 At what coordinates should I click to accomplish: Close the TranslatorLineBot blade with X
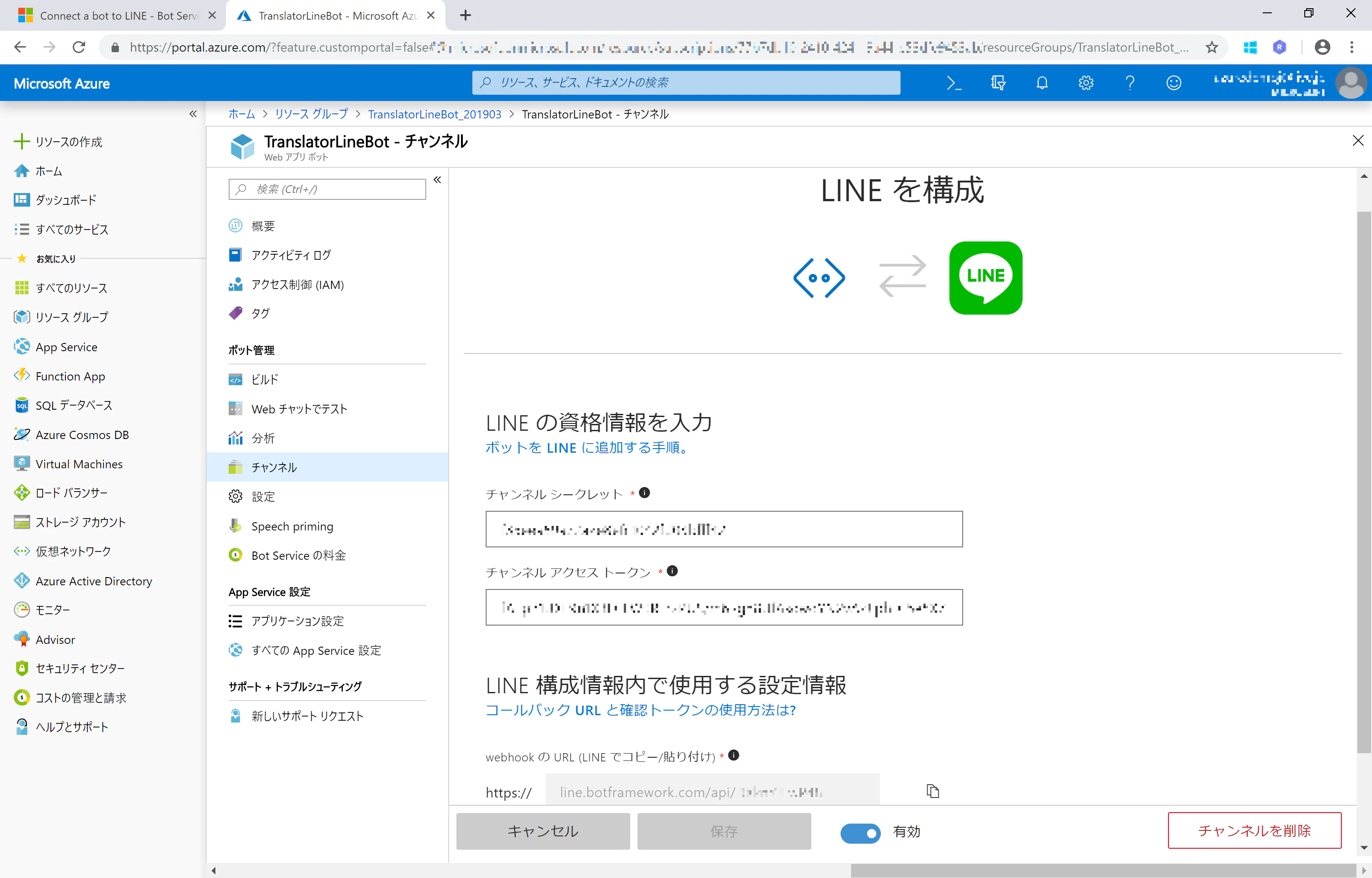(x=1358, y=141)
